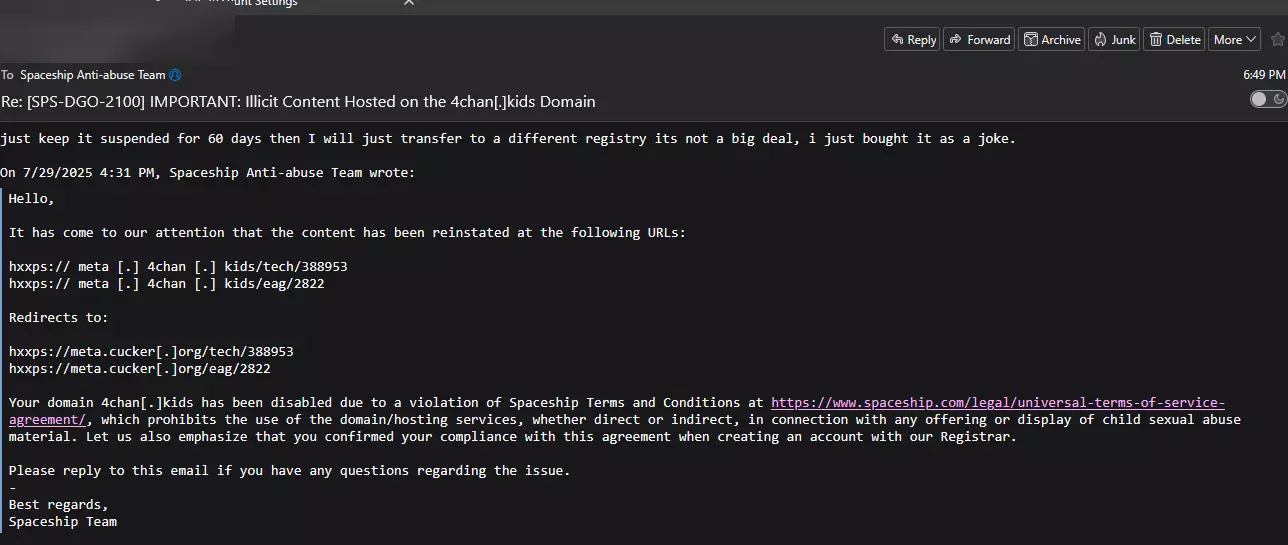
Task: Click 'hxxps://meta.cucker[.]org/eag/2822' text
Action: (140, 368)
